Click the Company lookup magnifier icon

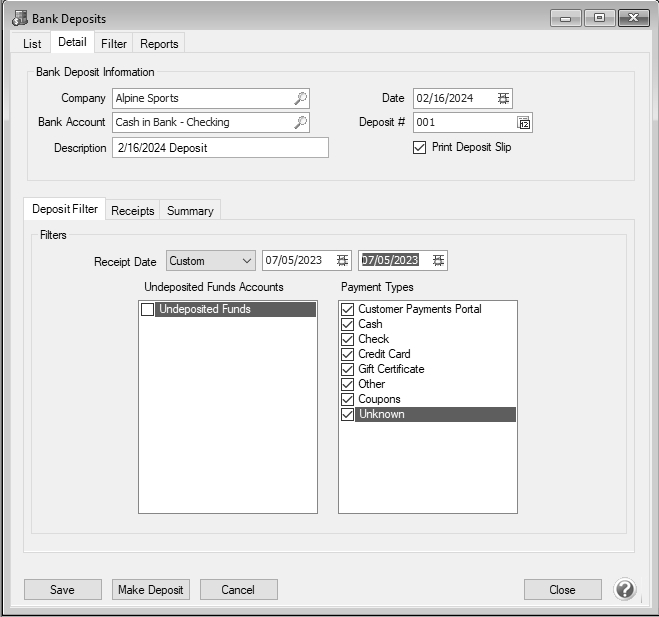coord(300,98)
